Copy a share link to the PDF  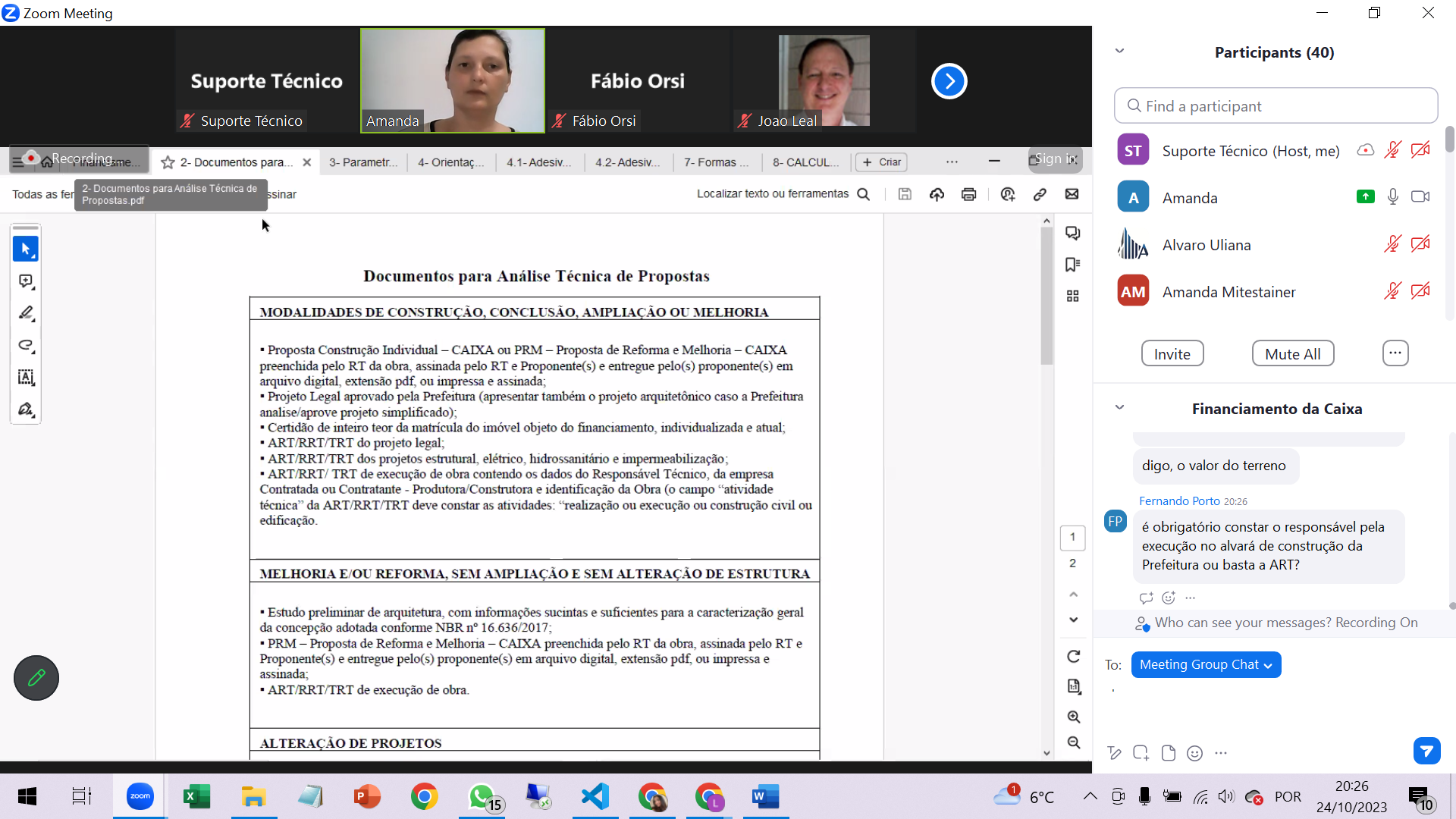click(x=1040, y=194)
